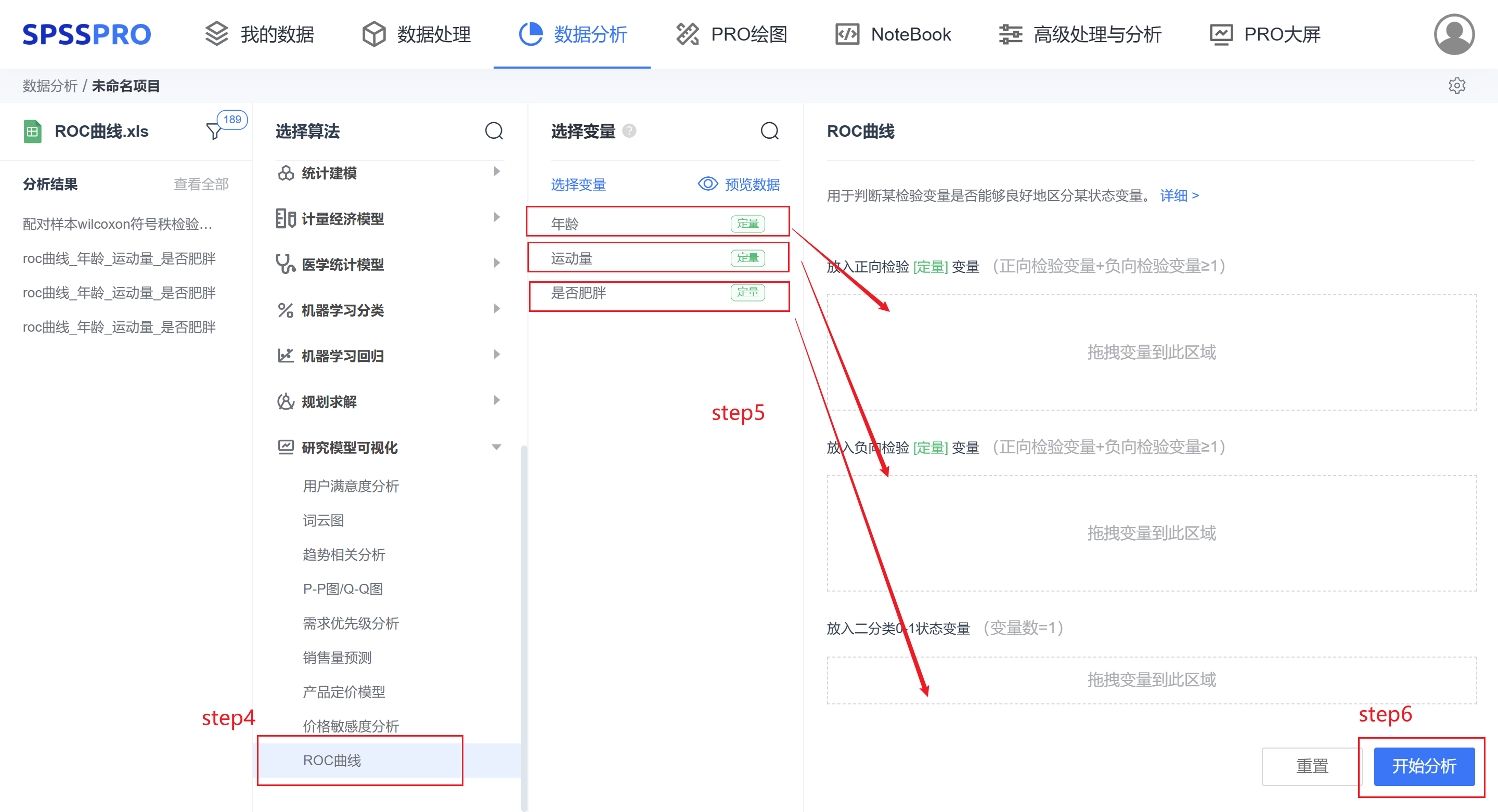Select 需求优先级分析 algorithm
The image size is (1498, 812).
coord(351,623)
